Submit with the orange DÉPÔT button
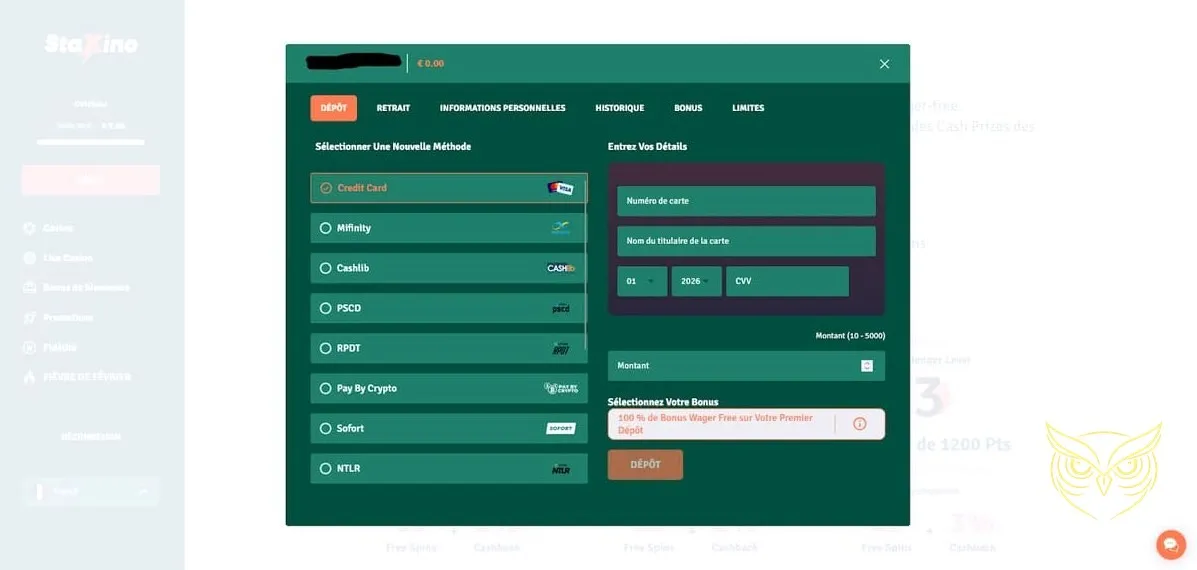Screen dimensions: 1197x570 click(645, 465)
